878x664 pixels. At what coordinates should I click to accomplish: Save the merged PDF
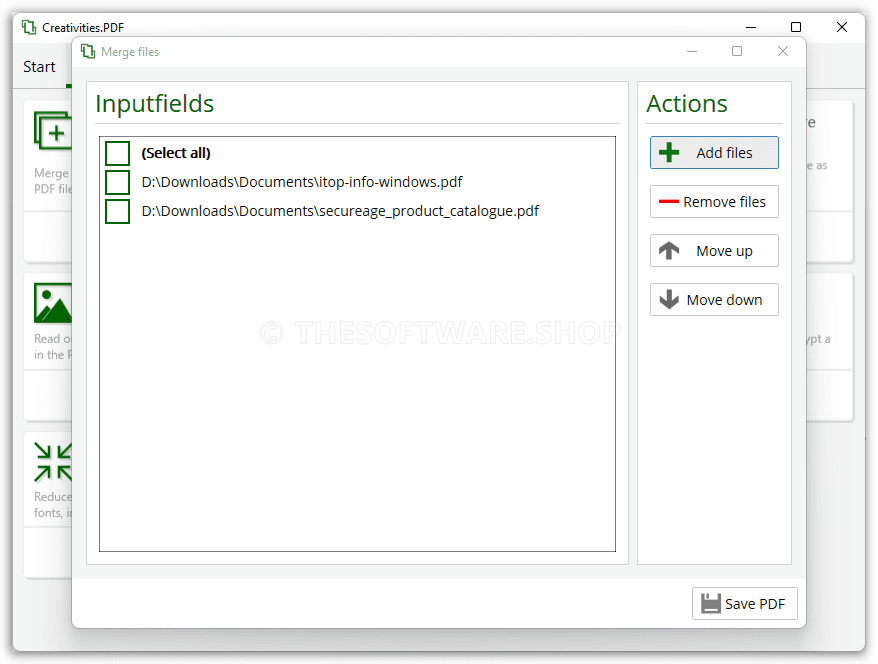click(744, 604)
